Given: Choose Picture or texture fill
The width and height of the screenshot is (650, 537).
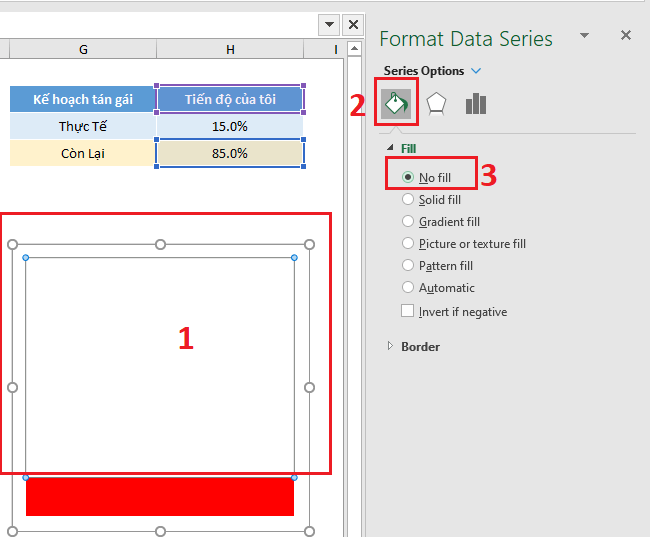Looking at the screenshot, I should click(x=408, y=243).
